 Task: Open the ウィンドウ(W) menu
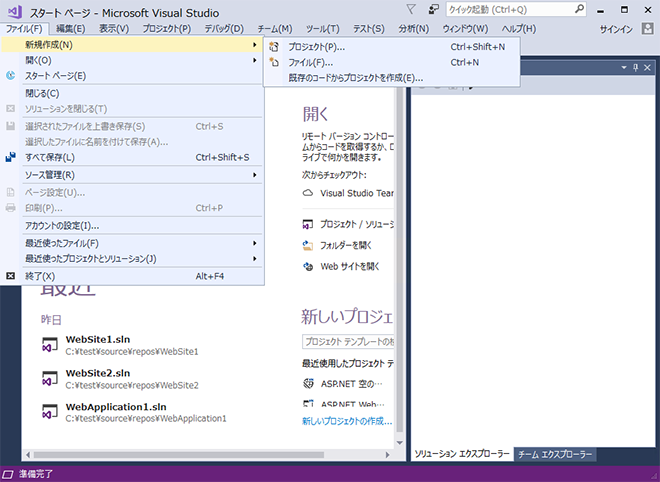[465, 29]
